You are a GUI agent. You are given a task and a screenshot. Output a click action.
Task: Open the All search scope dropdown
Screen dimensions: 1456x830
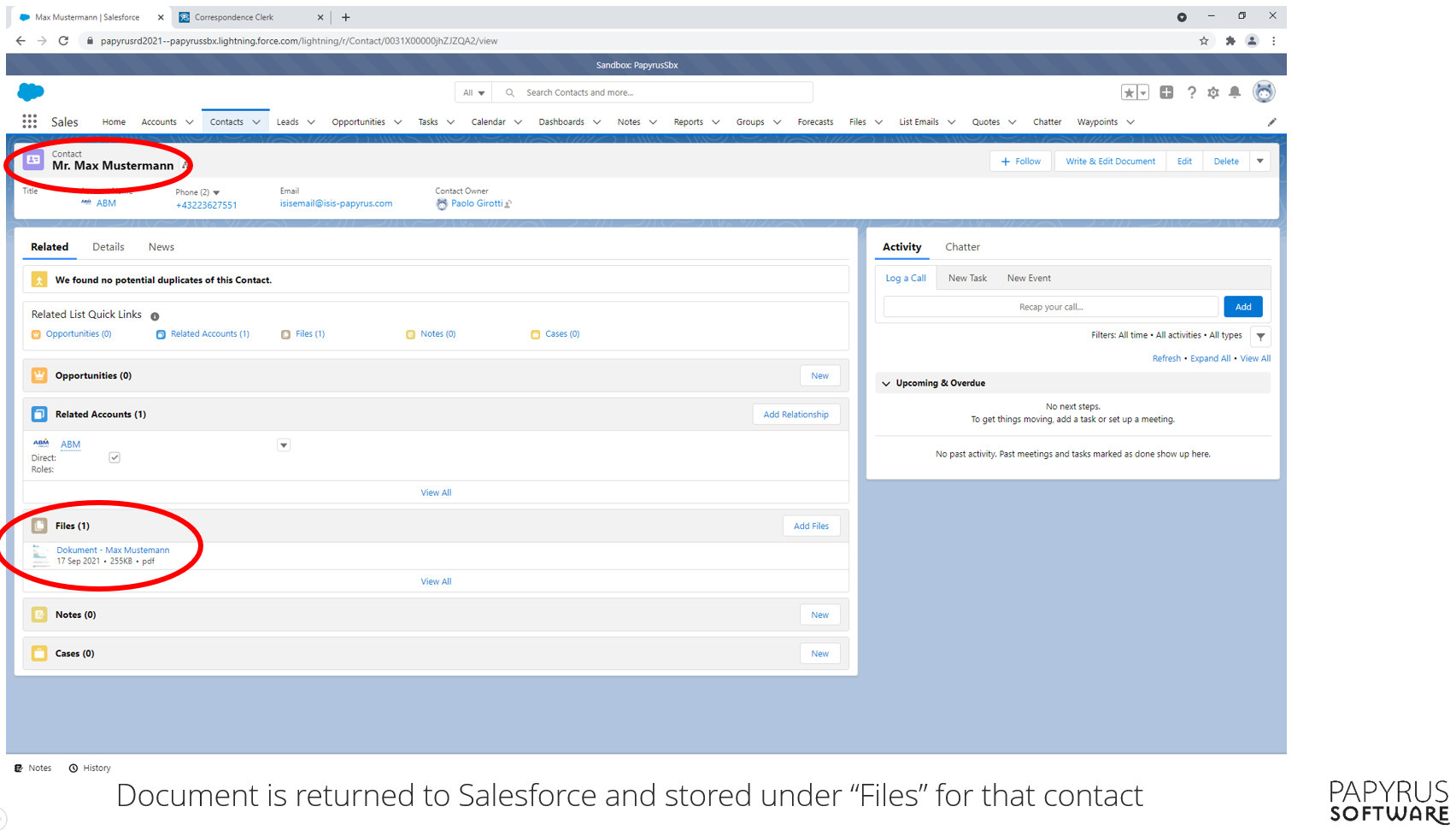pos(473,92)
